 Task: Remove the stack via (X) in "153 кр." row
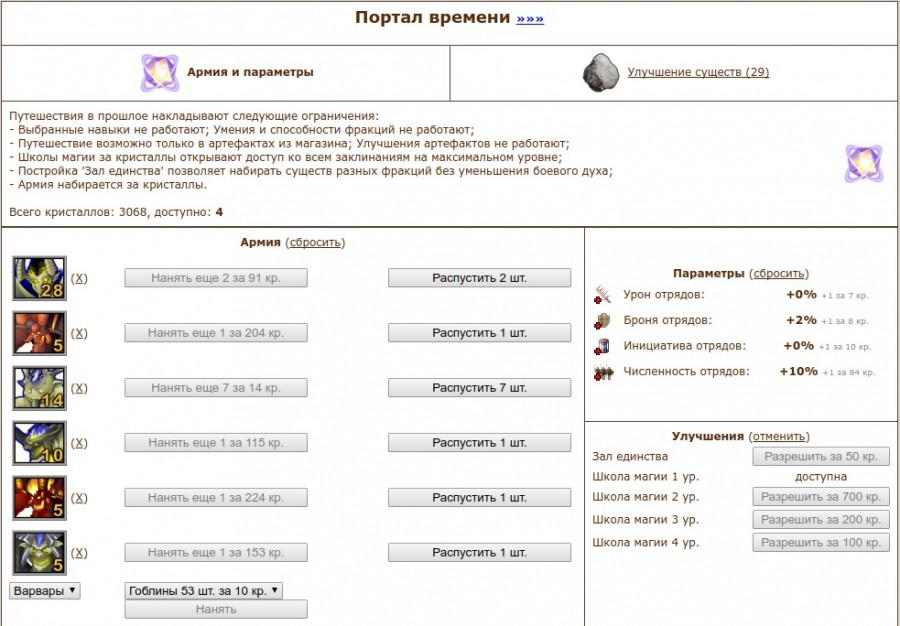[x=79, y=553]
